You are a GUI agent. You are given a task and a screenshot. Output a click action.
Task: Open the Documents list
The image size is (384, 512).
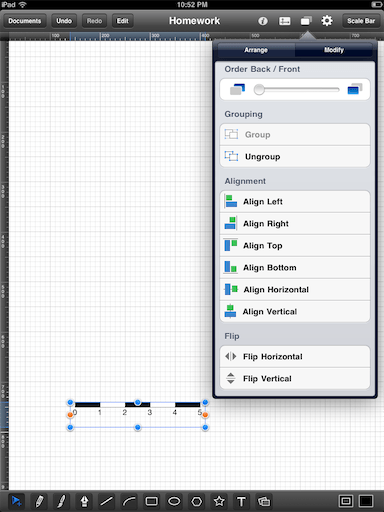[25, 21]
